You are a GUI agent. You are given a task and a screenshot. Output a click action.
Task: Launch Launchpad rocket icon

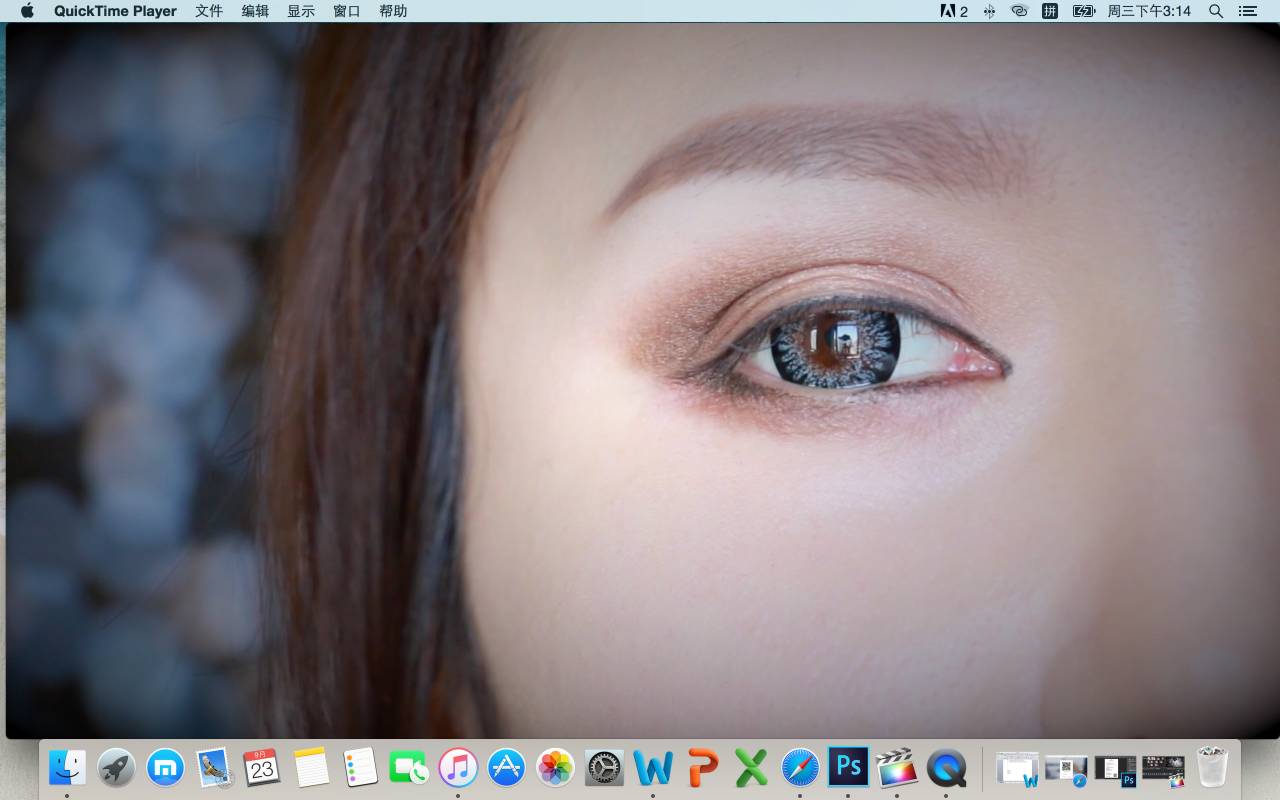click(x=116, y=768)
